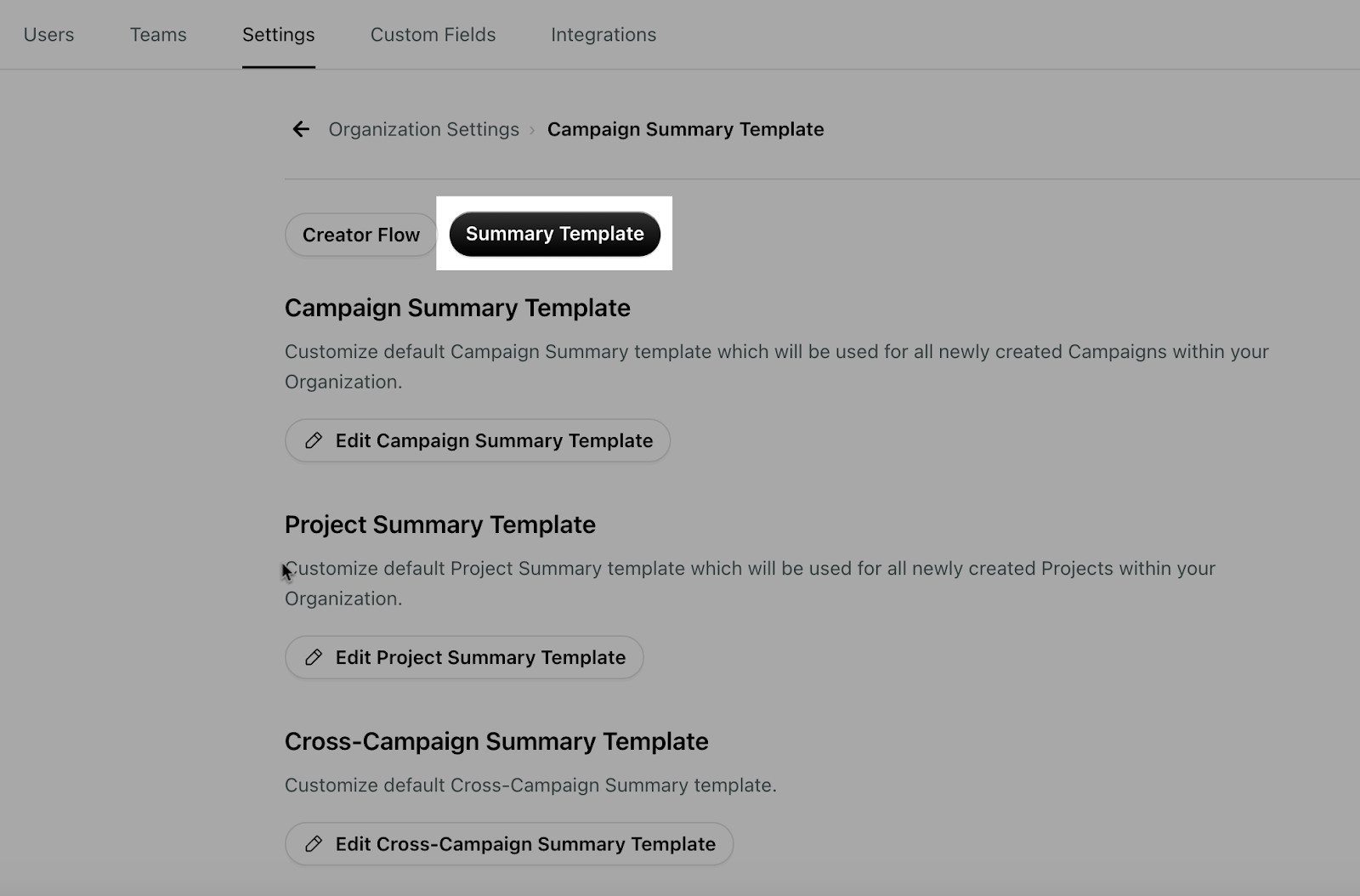The image size is (1360, 896).
Task: Select the Creator Flow pill
Action: coord(361,235)
